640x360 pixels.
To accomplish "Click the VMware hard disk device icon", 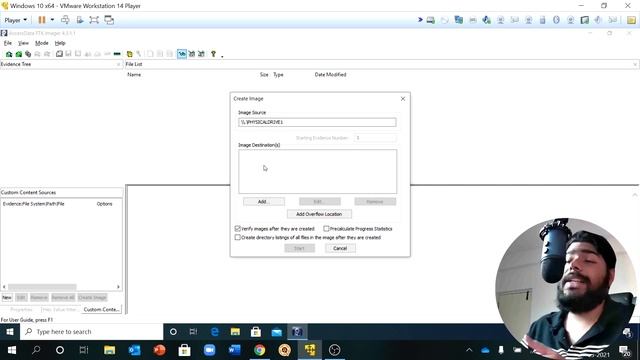I will (431, 20).
